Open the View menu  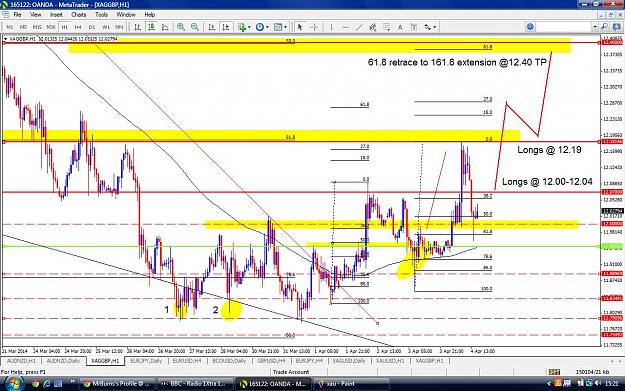(x=35, y=14)
